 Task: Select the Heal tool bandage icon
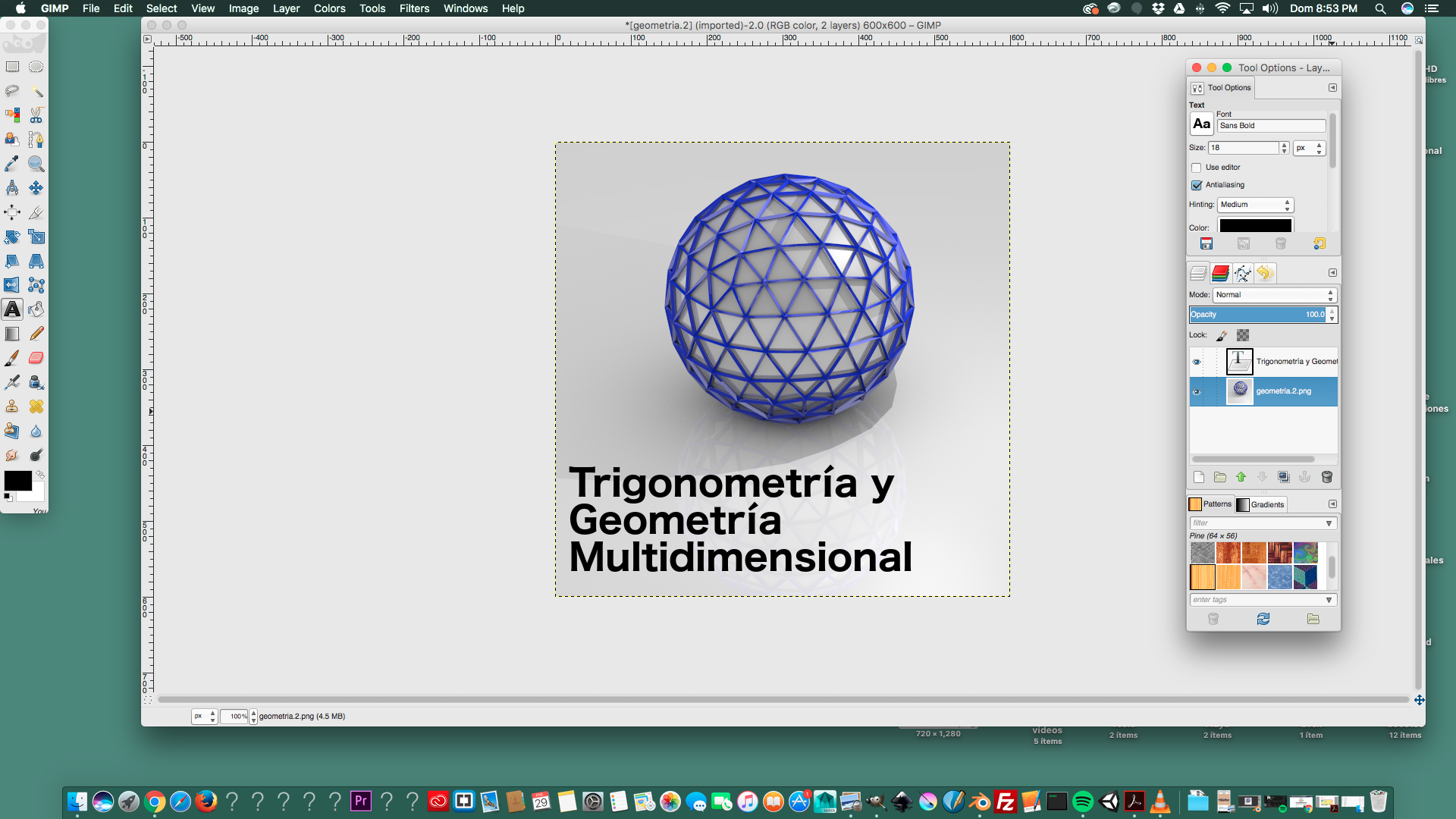[x=36, y=406]
